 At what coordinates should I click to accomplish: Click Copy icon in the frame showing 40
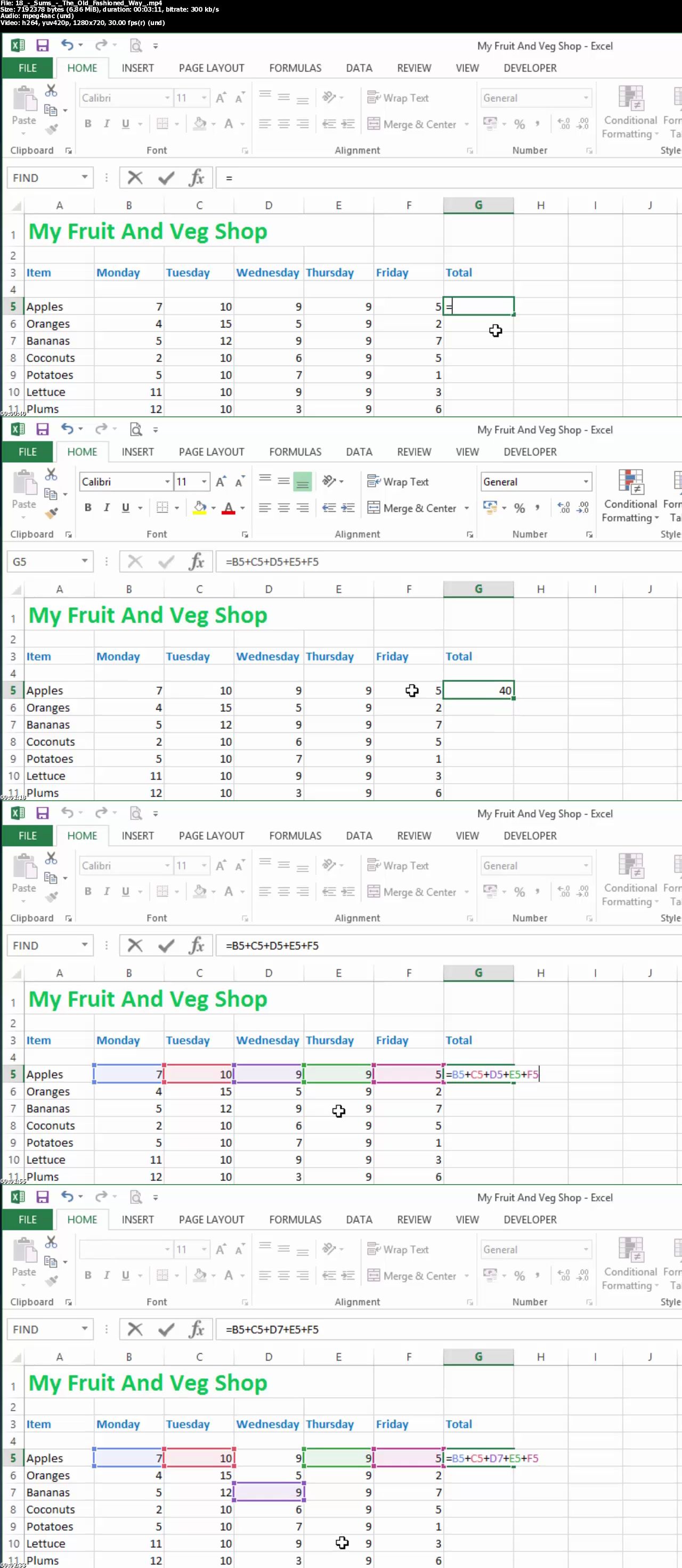51,494
